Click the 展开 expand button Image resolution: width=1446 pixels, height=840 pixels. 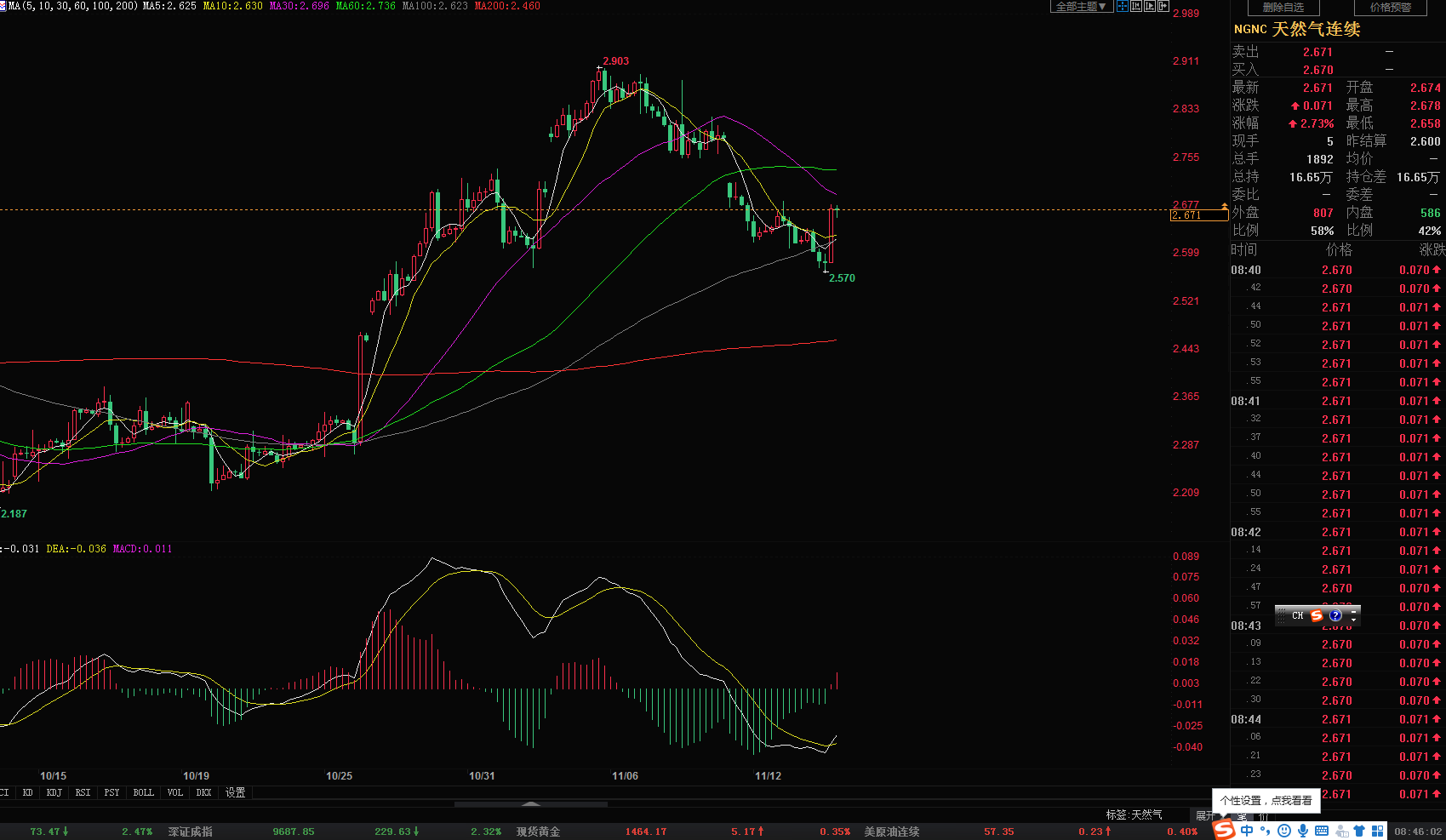tap(1205, 815)
